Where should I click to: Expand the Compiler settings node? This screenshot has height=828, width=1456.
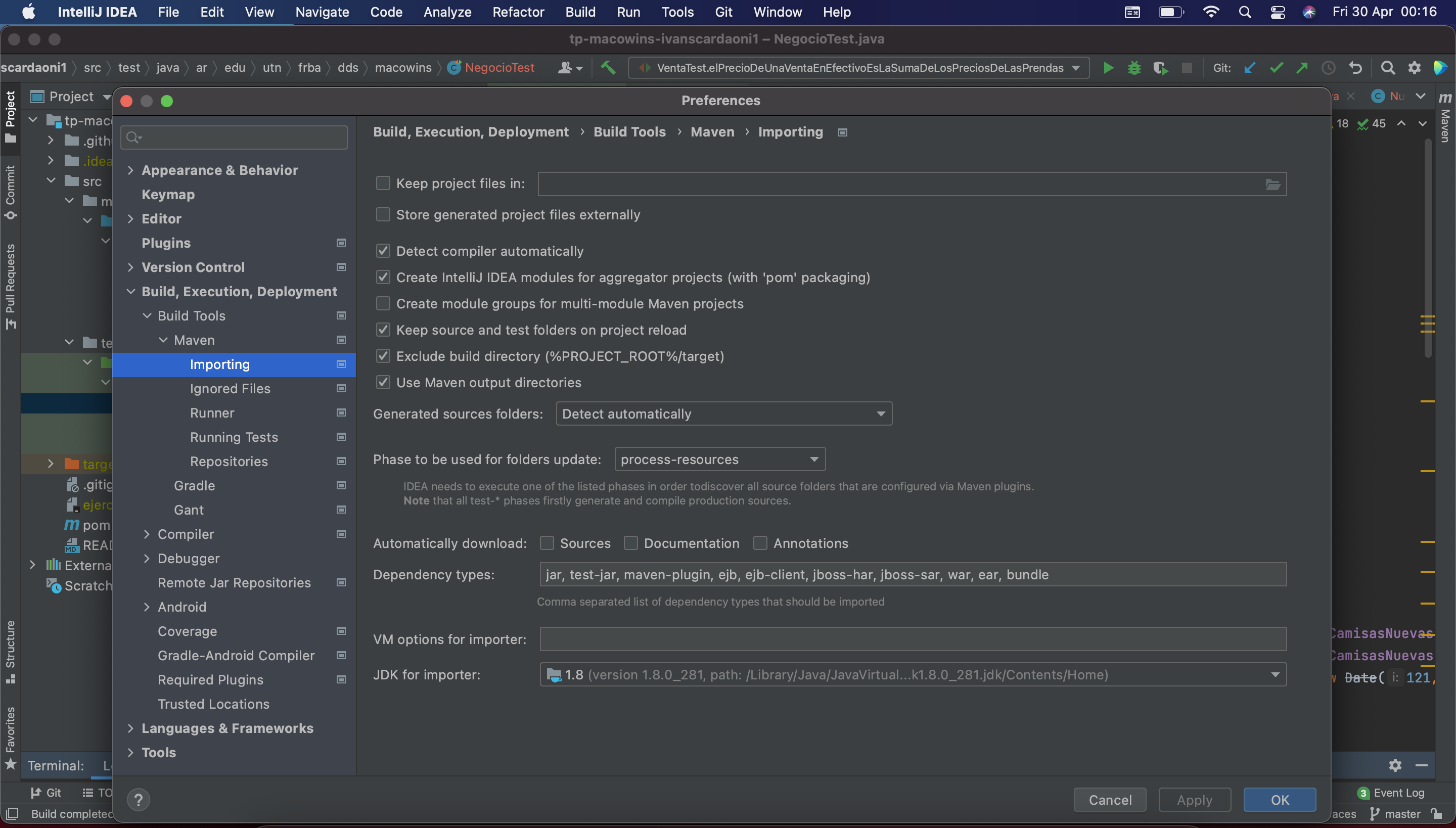tap(147, 534)
